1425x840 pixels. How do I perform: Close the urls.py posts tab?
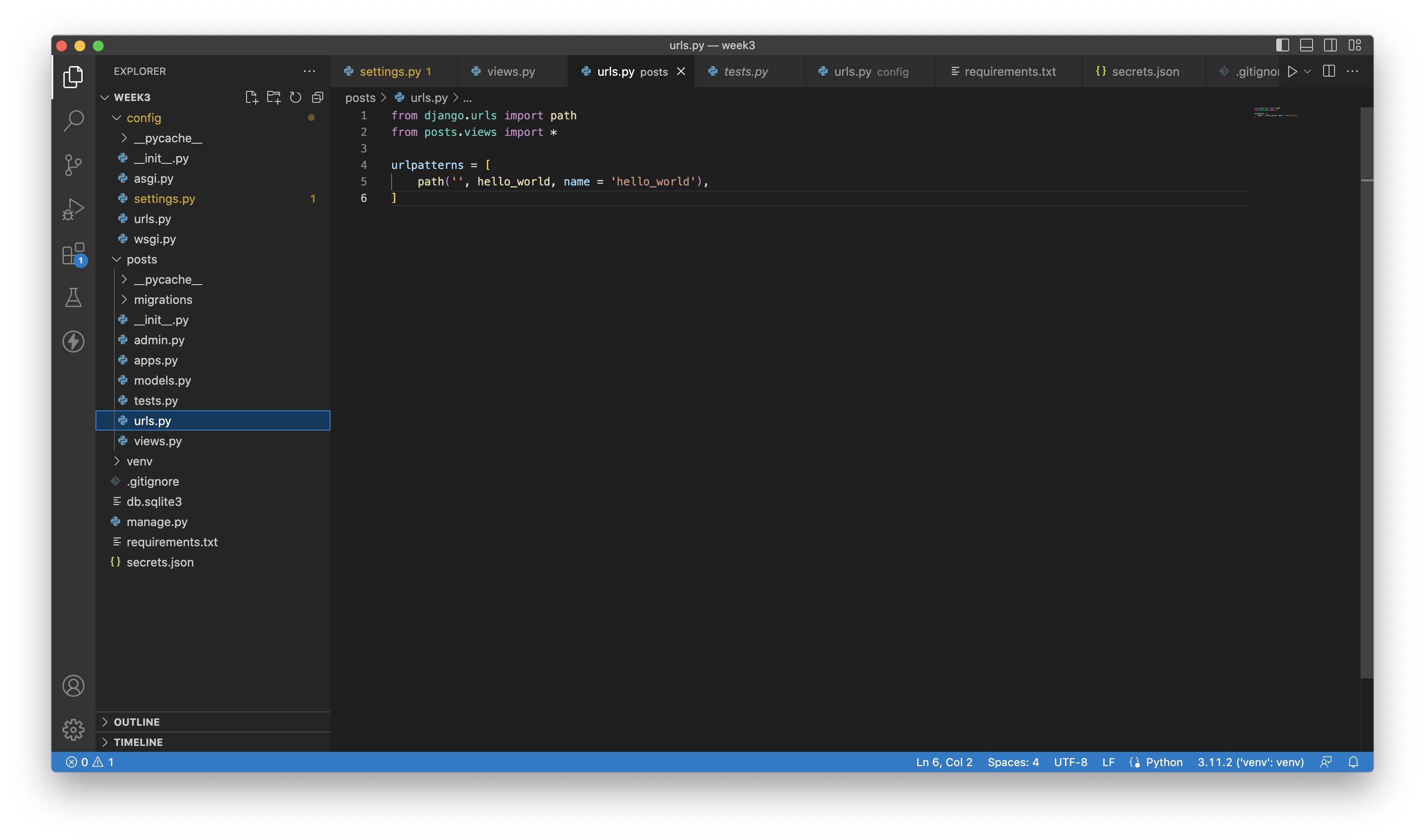coord(681,71)
